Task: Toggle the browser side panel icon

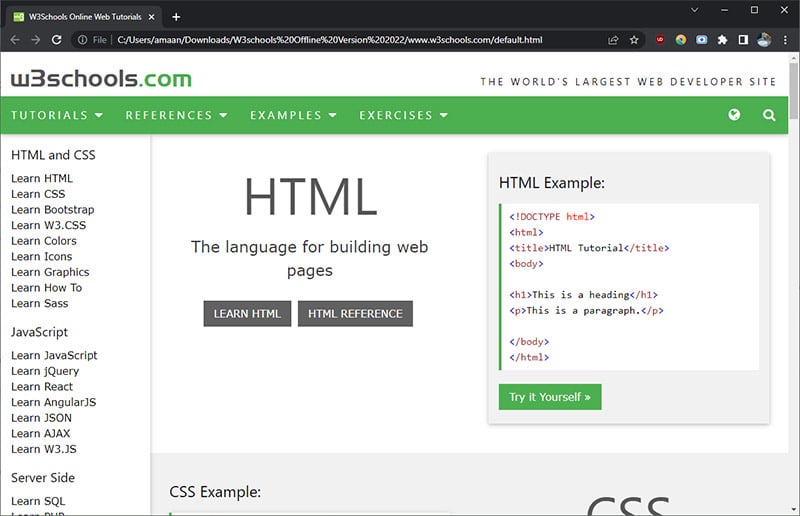Action: [x=743, y=39]
